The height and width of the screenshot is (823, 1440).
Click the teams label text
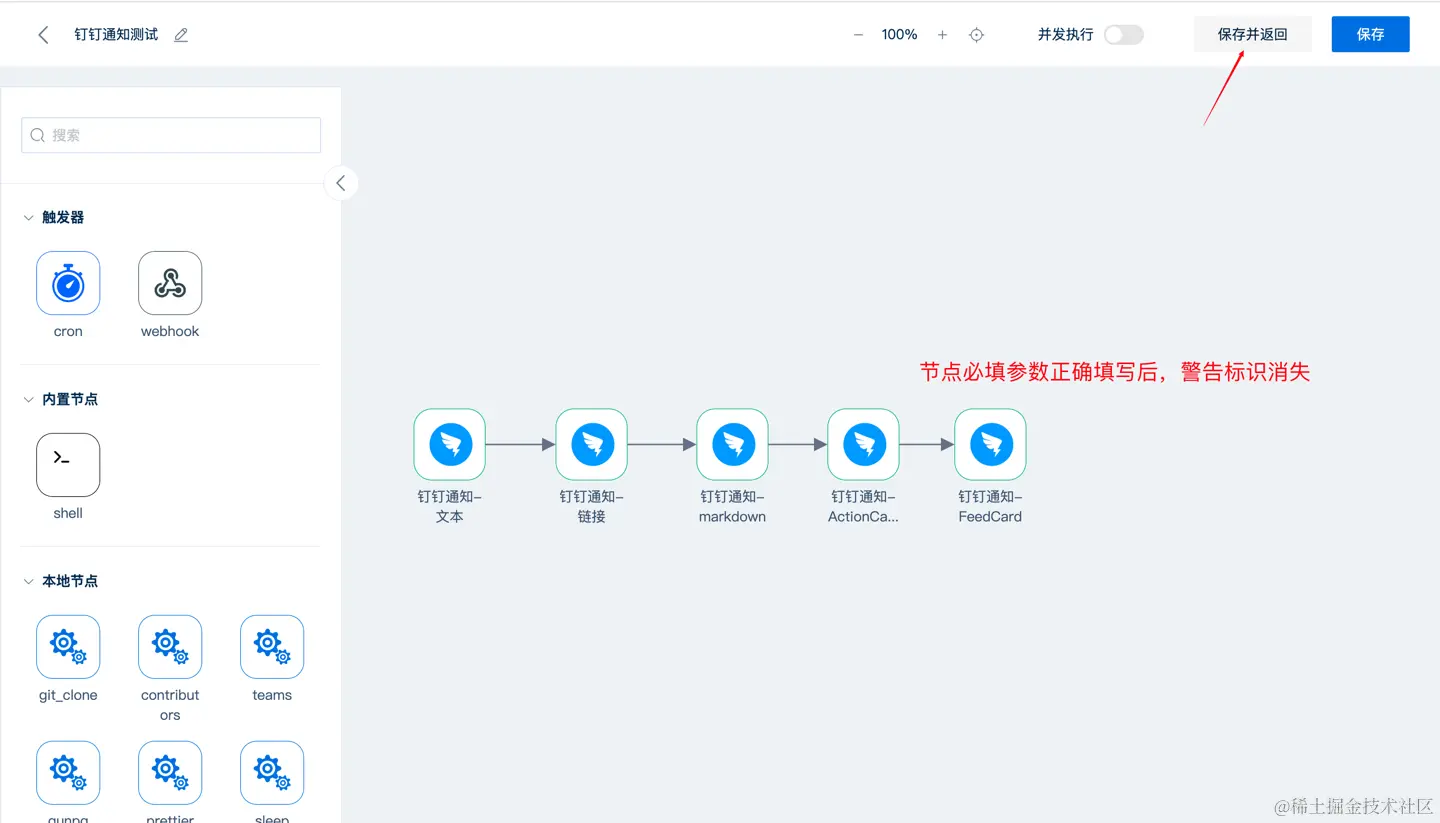(272, 696)
